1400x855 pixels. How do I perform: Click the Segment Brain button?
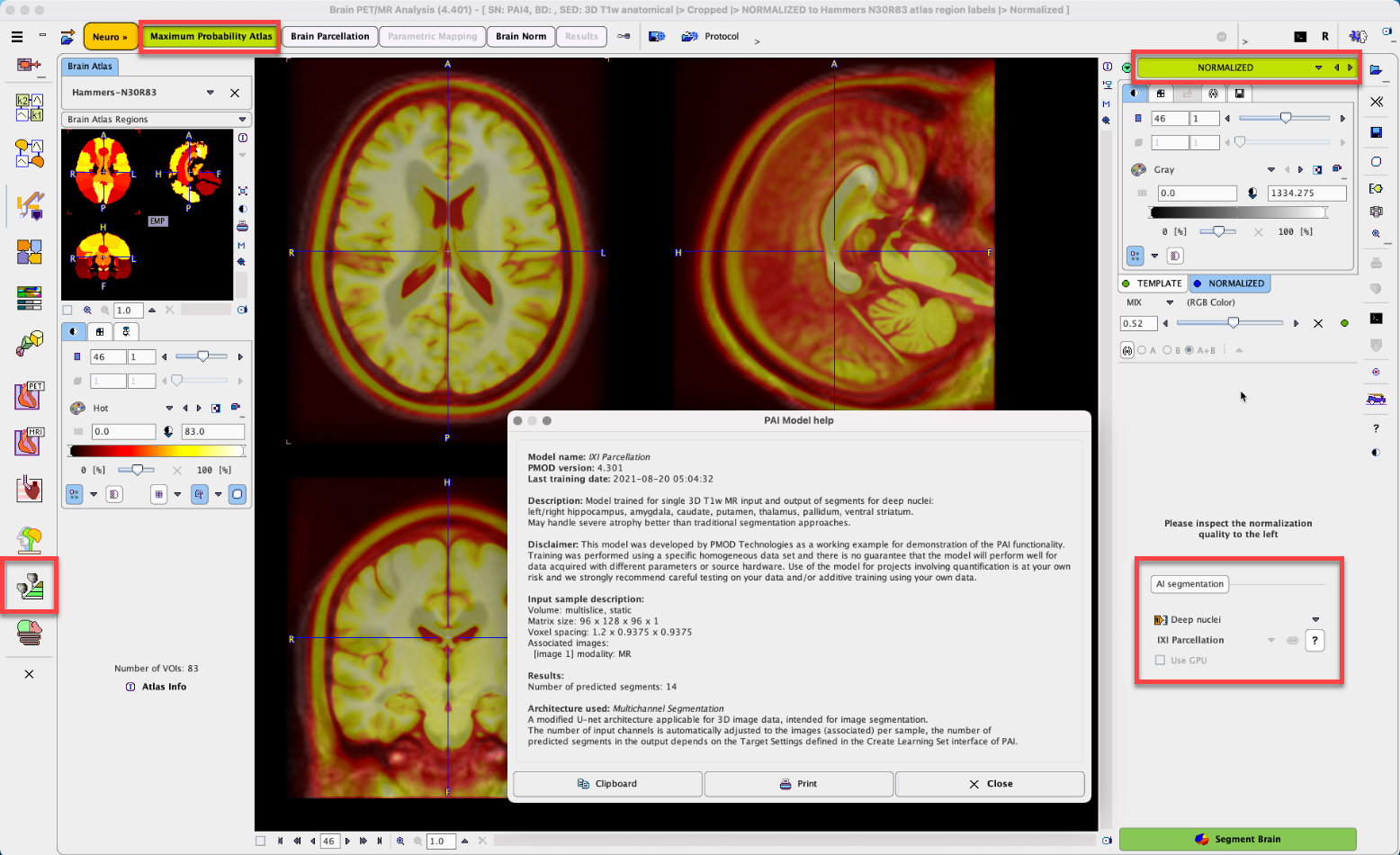click(1237, 839)
